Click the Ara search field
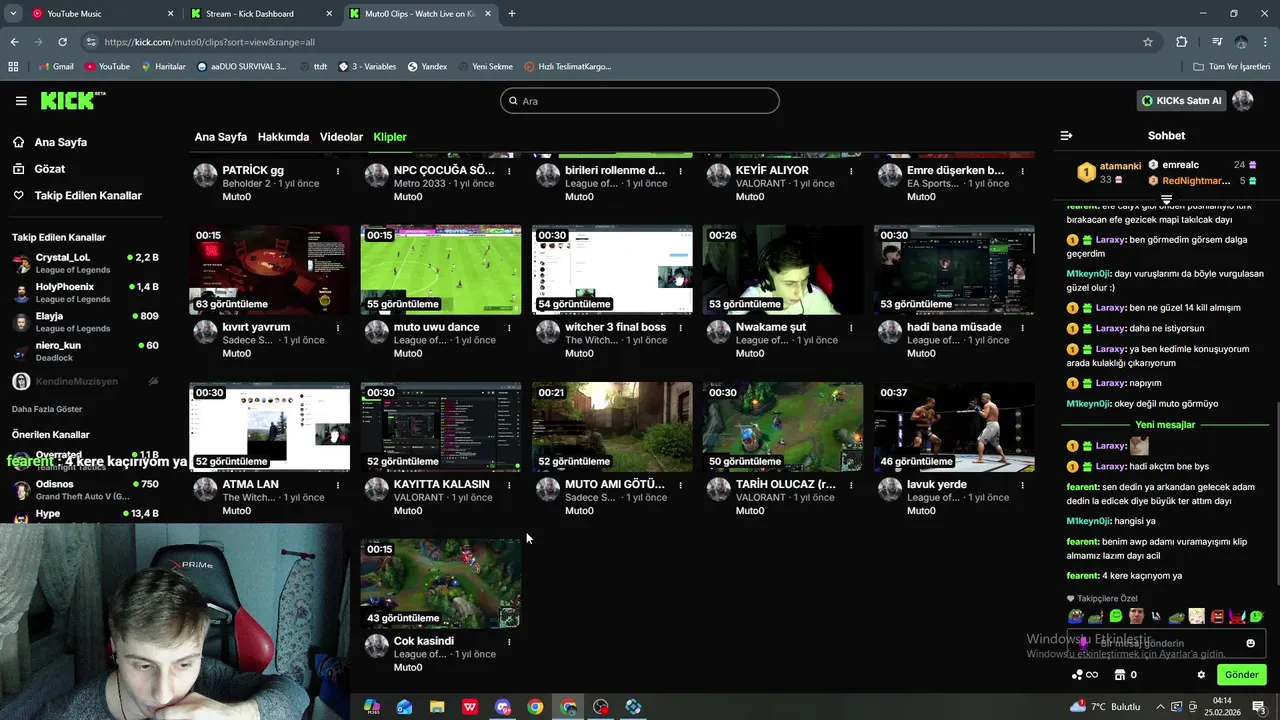The height and width of the screenshot is (720, 1280). pos(640,101)
